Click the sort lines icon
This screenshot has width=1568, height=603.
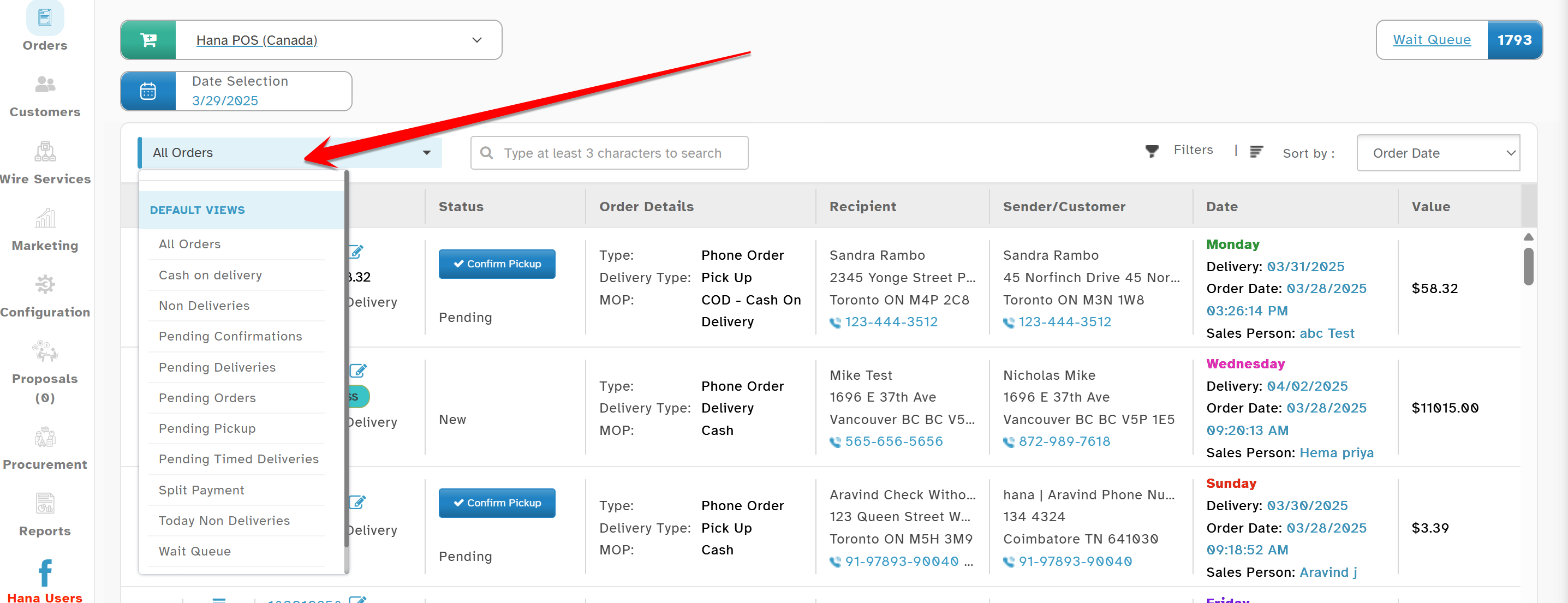coord(1256,152)
